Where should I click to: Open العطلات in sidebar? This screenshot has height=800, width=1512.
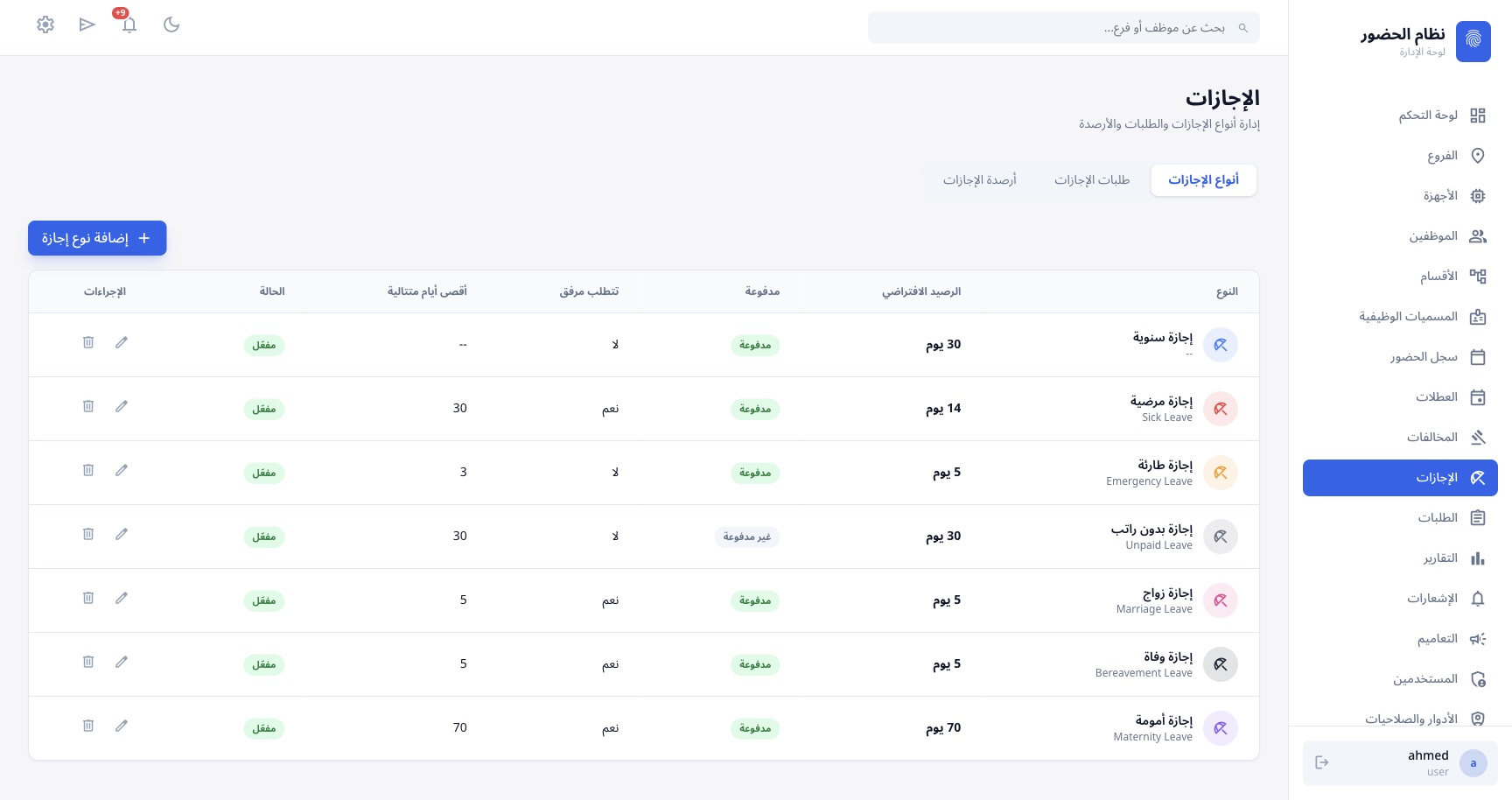pos(1400,397)
